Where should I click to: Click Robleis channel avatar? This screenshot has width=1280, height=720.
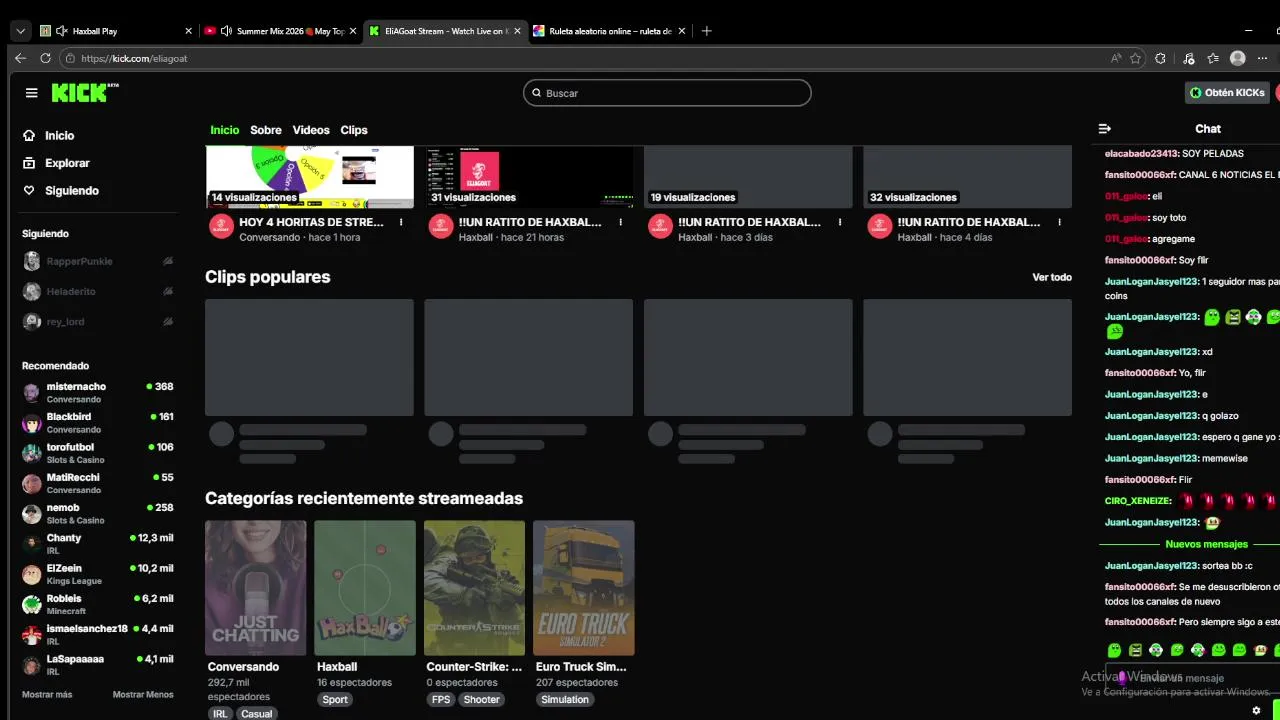coord(32,604)
